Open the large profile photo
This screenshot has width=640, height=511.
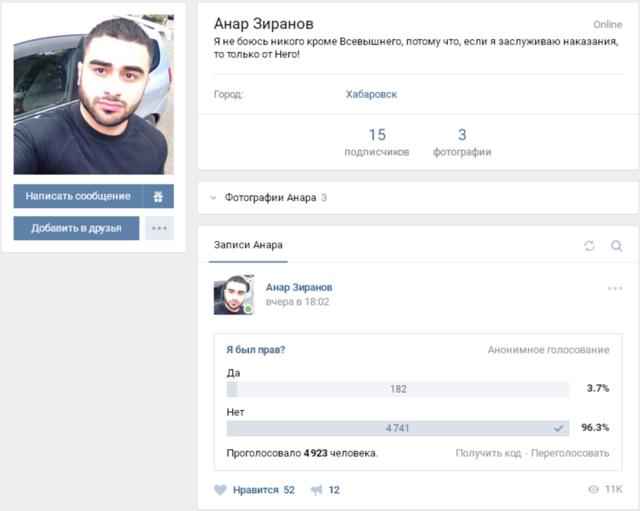(x=93, y=95)
